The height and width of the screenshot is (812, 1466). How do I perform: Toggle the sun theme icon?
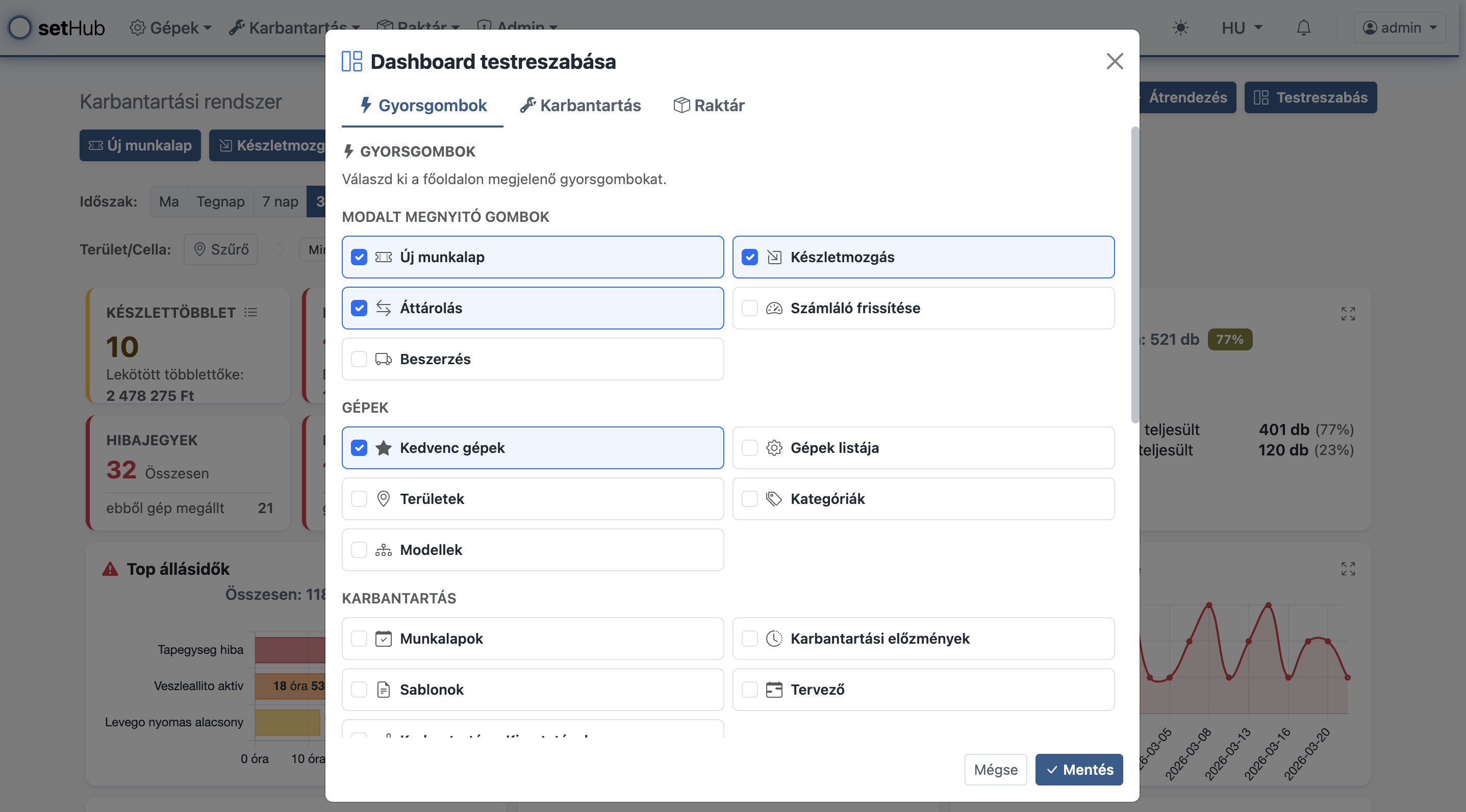tap(1181, 28)
